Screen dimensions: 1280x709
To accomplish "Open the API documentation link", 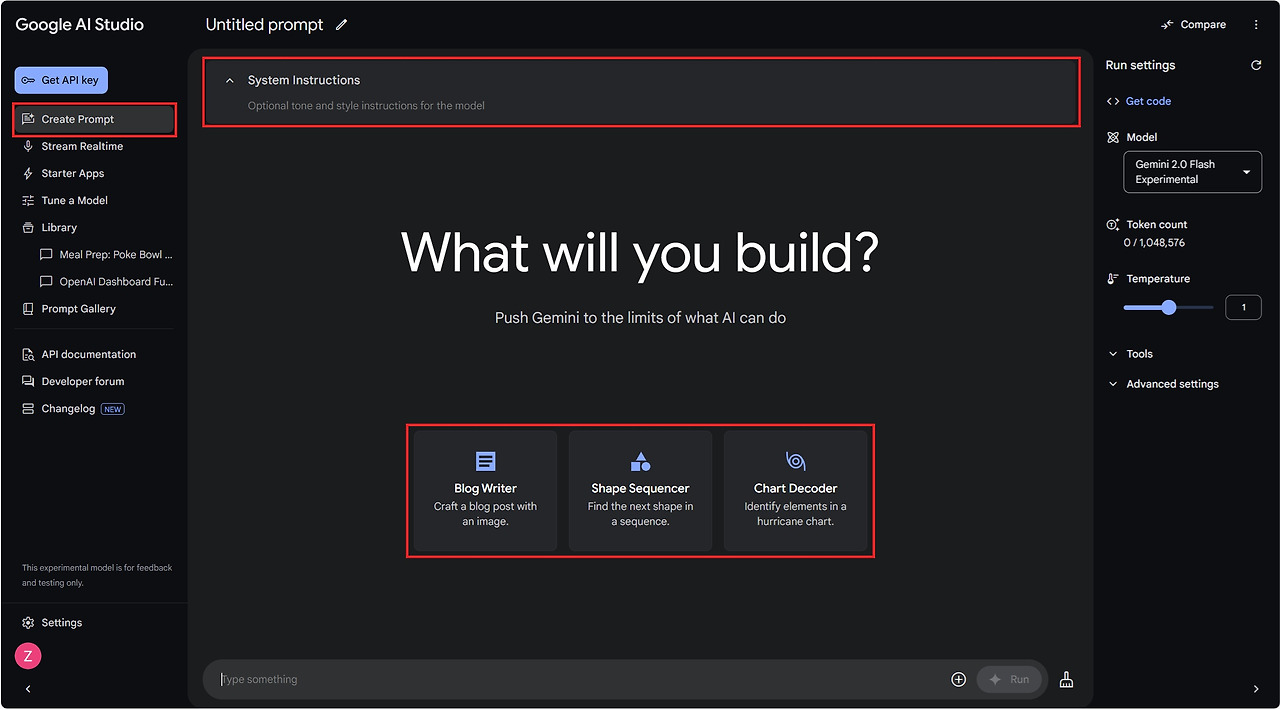I will tap(89, 354).
